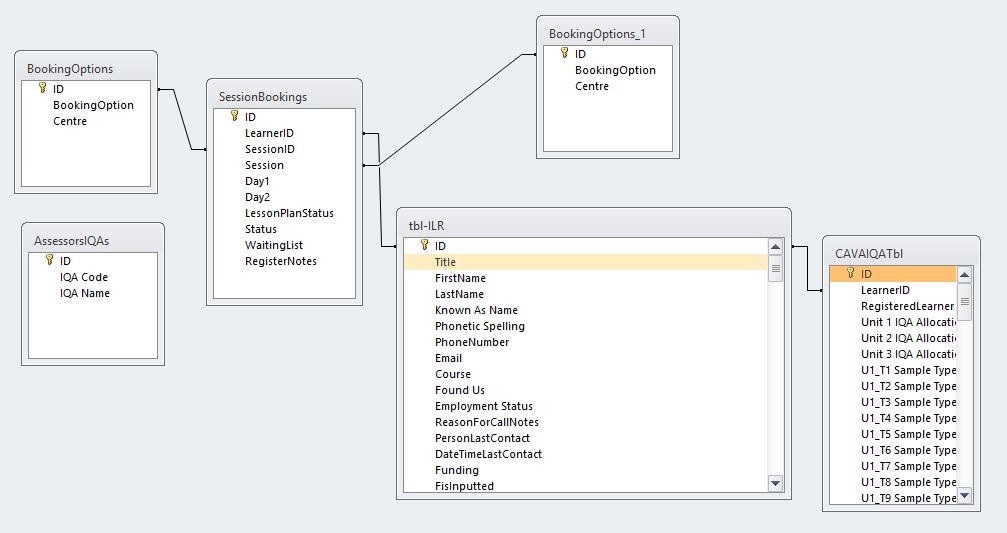Click the key icon in CAVAIQATbl table
Viewport: 1007px width, 533px height.
click(850, 274)
